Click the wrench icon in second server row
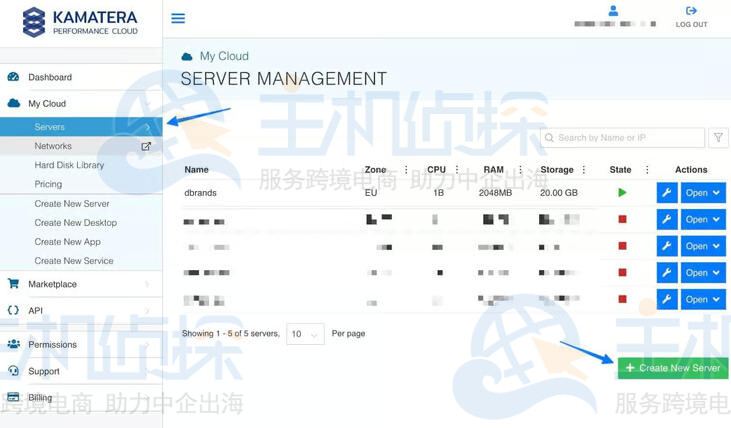The width and height of the screenshot is (731, 428). (667, 219)
